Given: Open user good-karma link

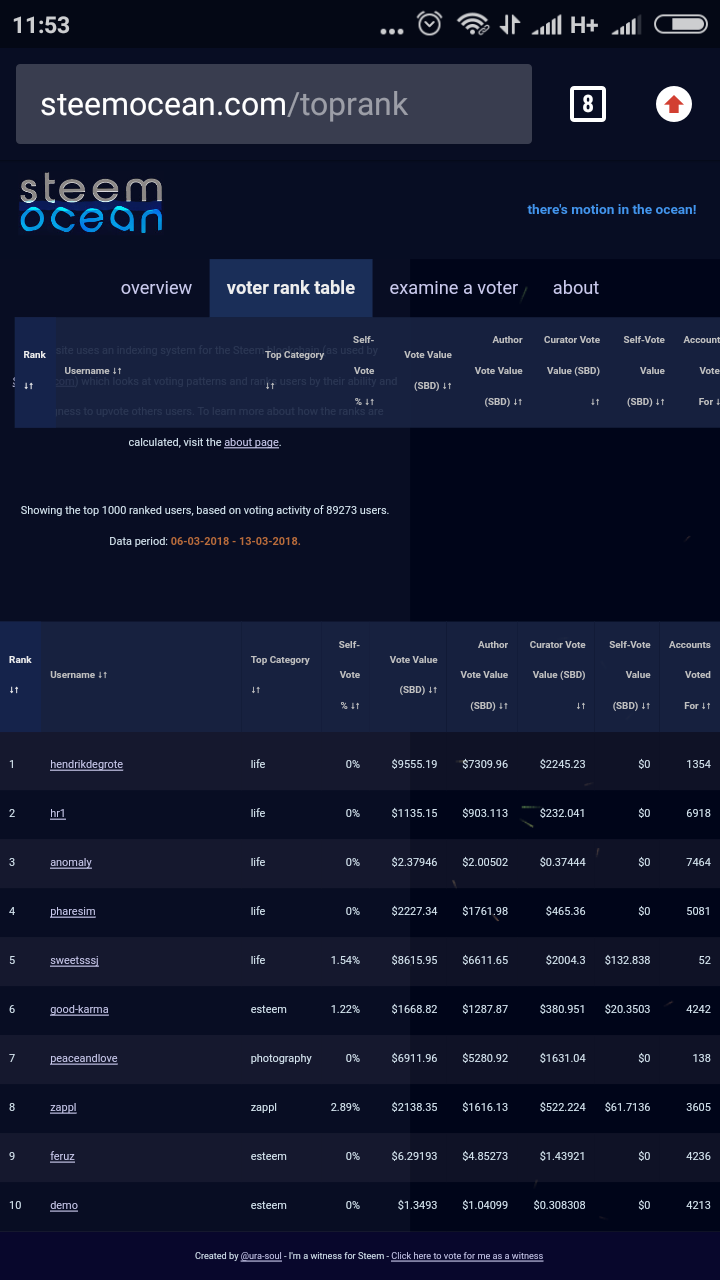Looking at the screenshot, I should click(79, 1009).
